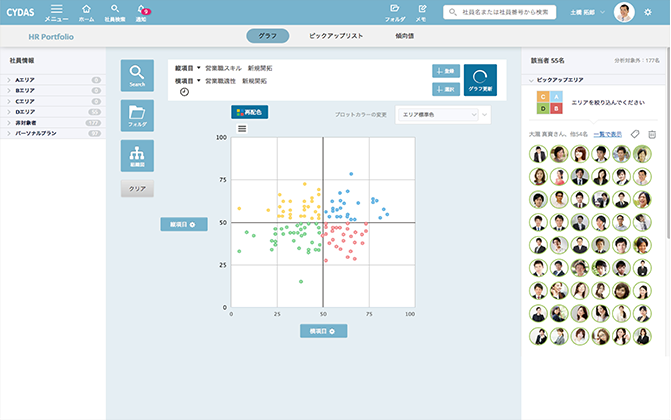The height and width of the screenshot is (420, 671).
Task: Click the lowest green plot point
Action: 301,281
